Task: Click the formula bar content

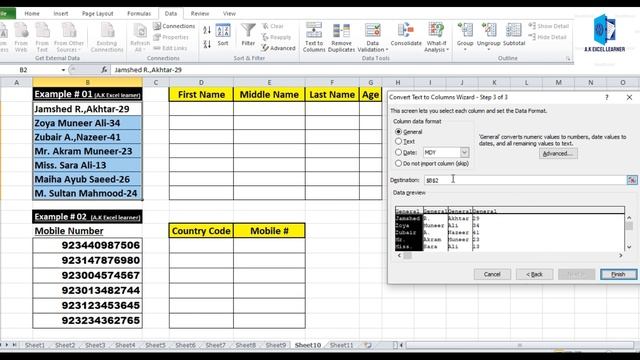Action: point(148,70)
